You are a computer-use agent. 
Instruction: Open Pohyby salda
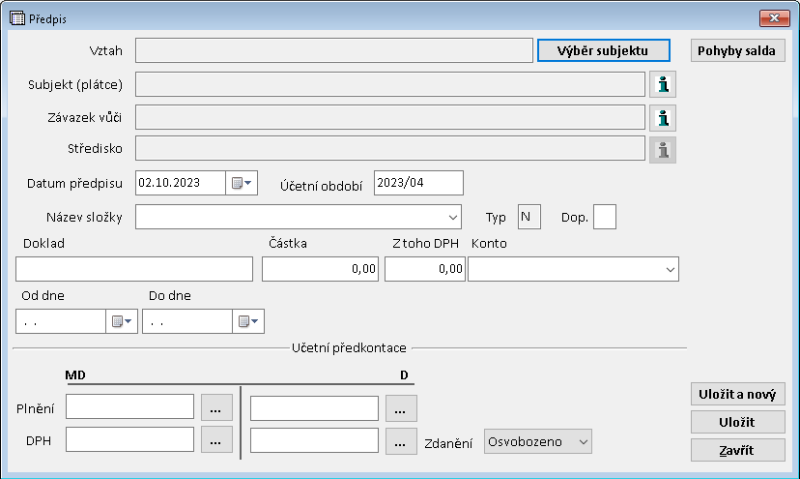click(x=736, y=50)
